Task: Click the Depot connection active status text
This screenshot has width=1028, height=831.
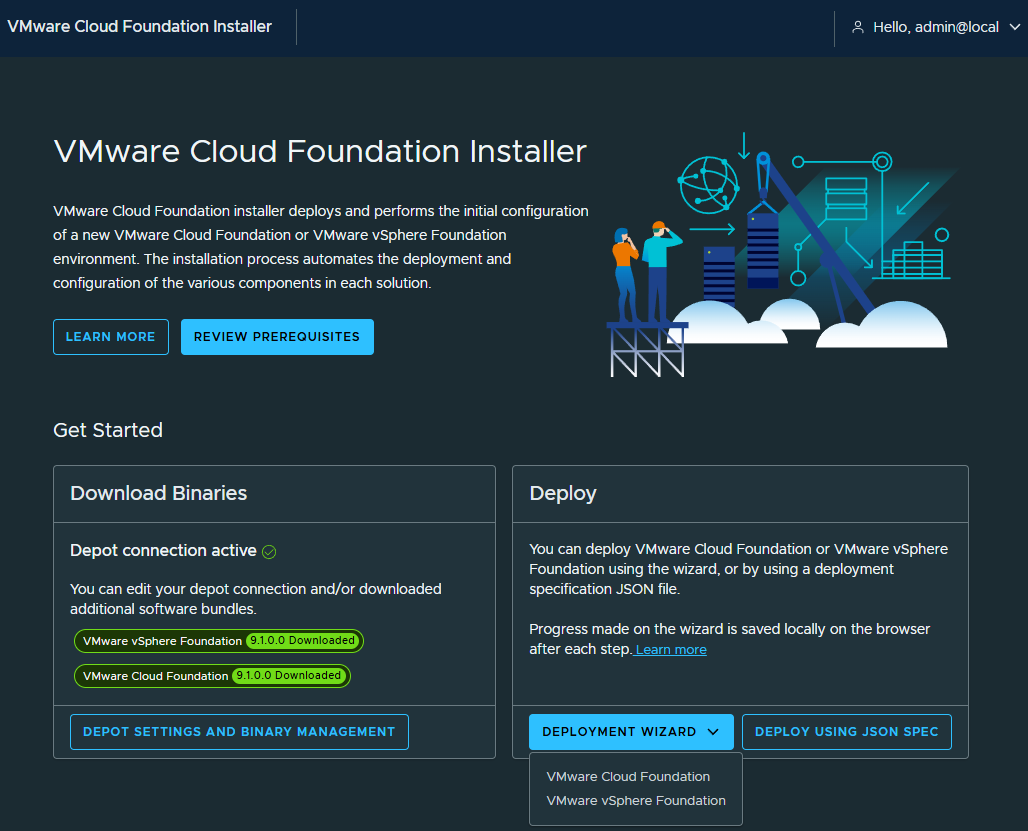Action: coord(163,551)
